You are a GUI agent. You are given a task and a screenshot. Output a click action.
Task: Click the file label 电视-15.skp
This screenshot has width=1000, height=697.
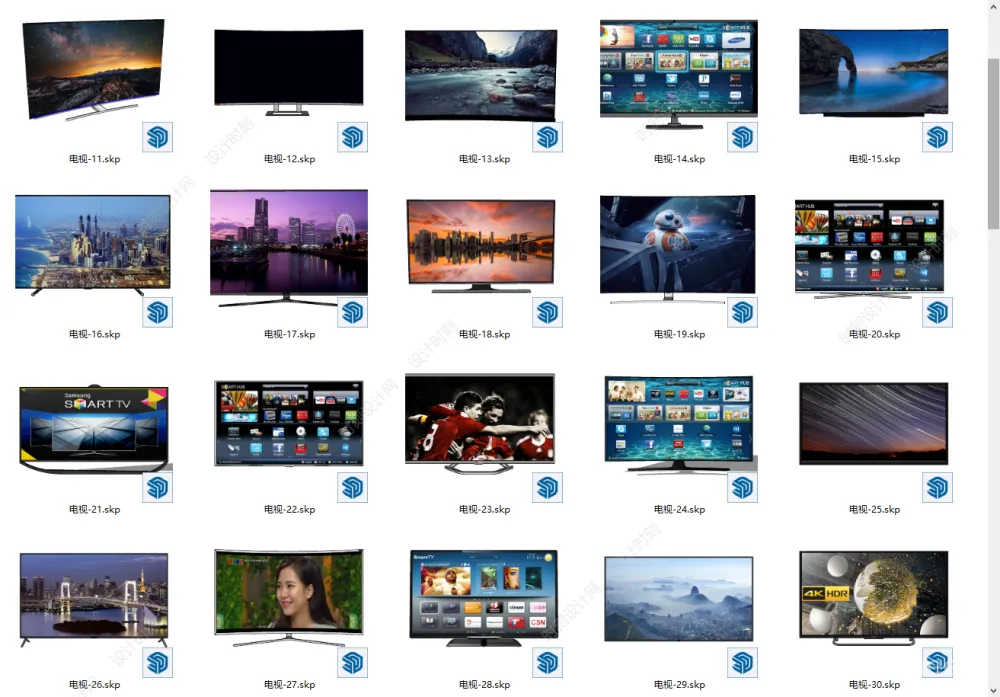[874, 159]
